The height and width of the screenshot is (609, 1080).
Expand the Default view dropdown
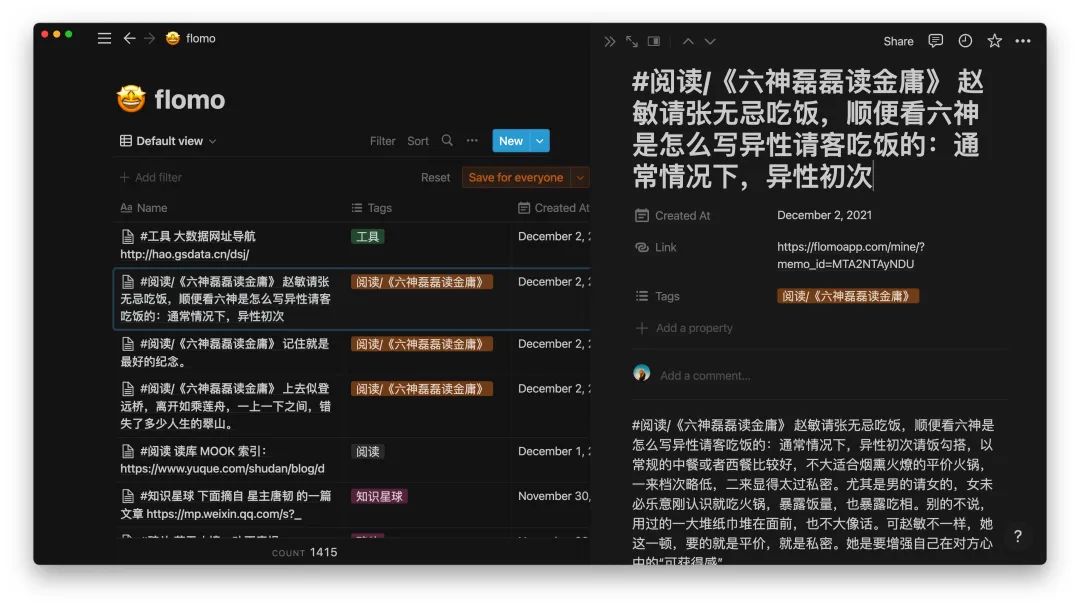(168, 141)
